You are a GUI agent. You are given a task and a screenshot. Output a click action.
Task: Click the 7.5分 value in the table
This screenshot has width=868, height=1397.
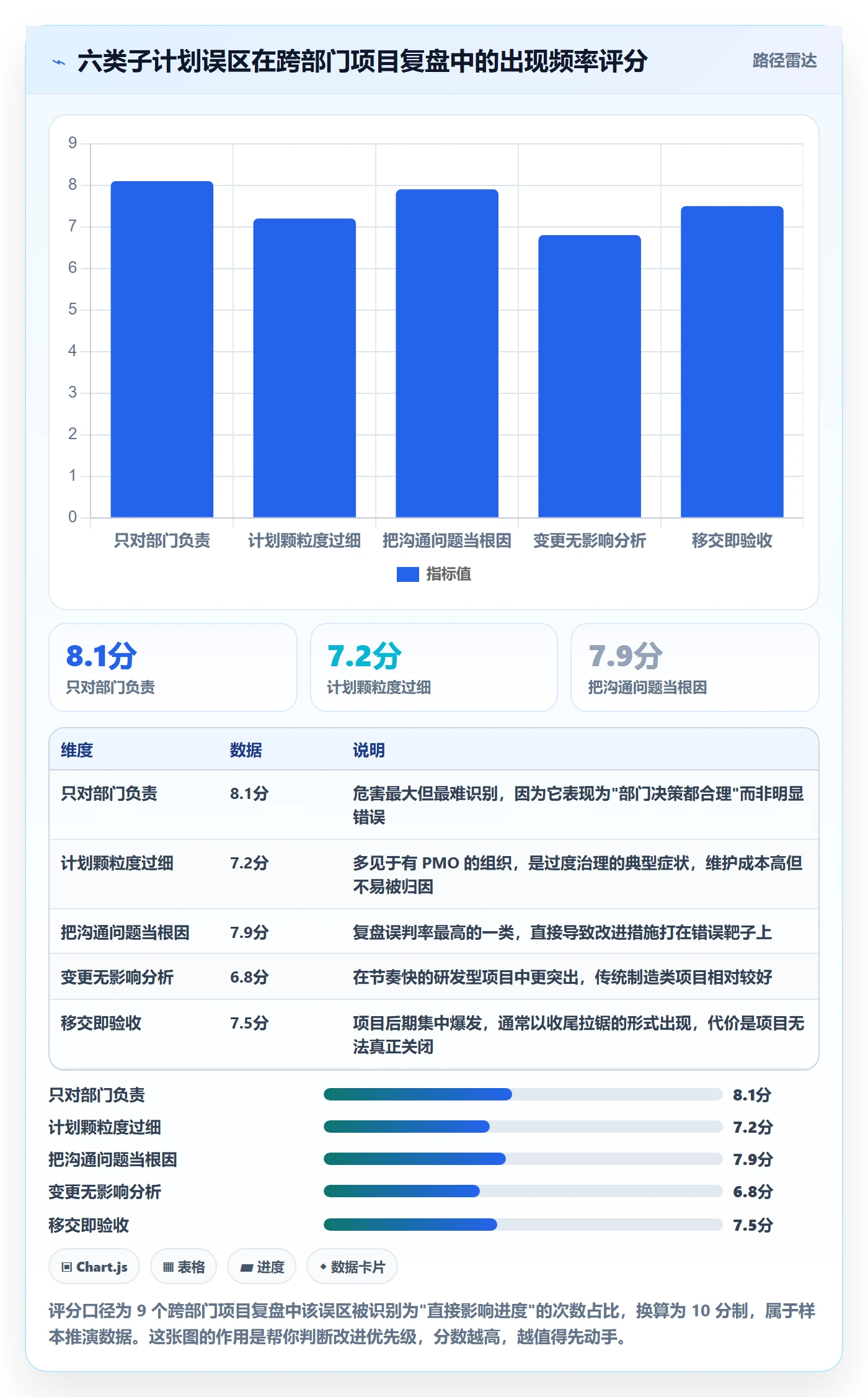pyautogui.click(x=249, y=1023)
